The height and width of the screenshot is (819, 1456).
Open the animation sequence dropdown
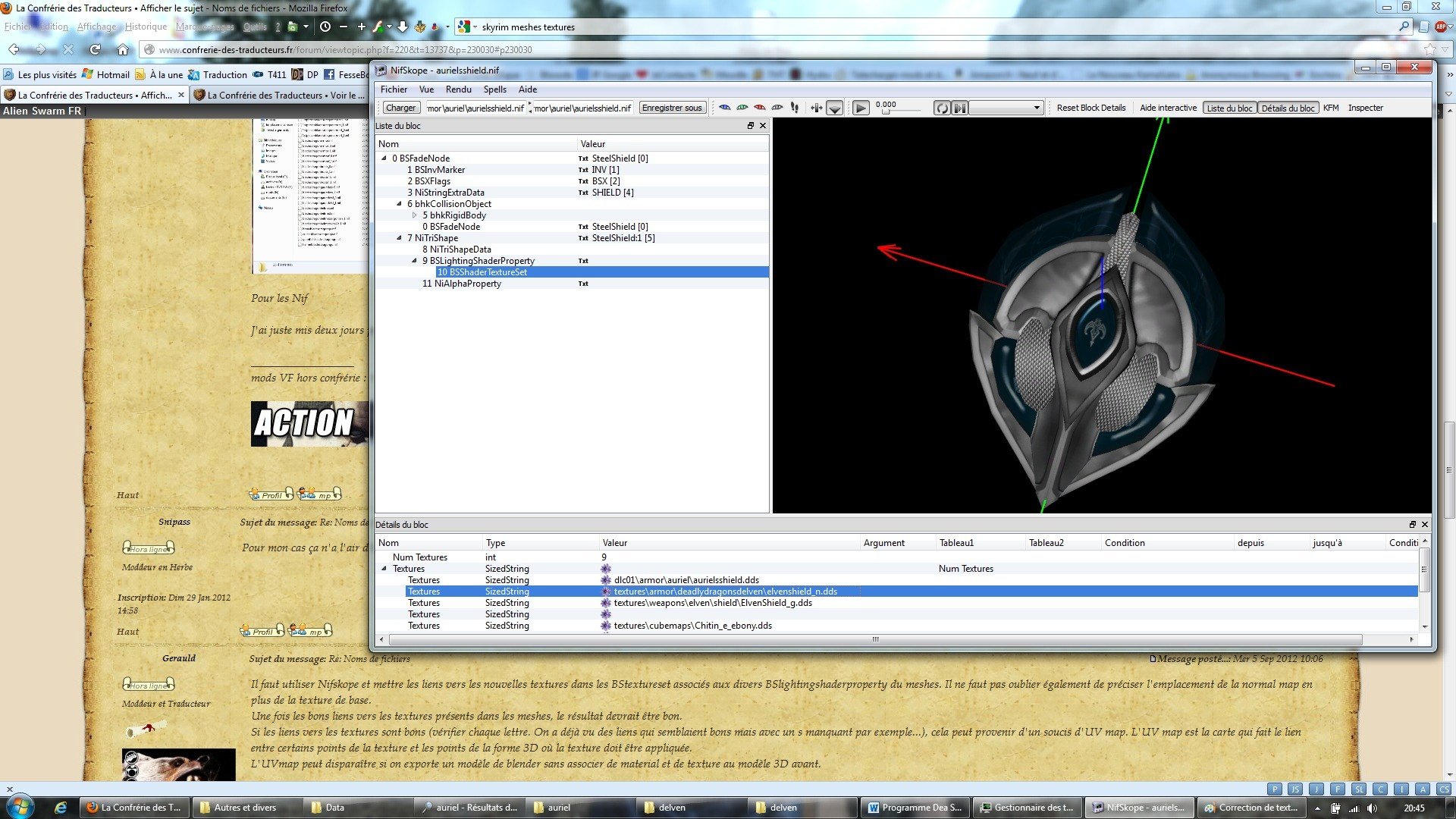tap(1006, 108)
